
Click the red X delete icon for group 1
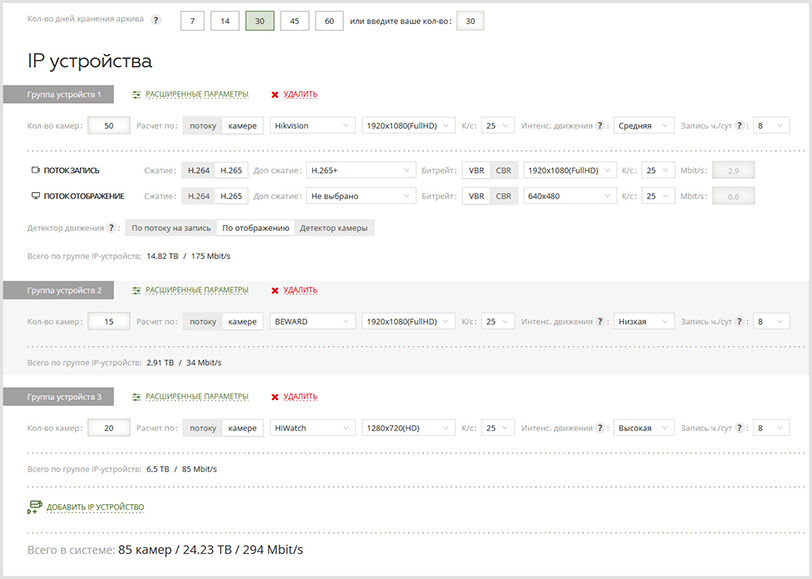[275, 95]
